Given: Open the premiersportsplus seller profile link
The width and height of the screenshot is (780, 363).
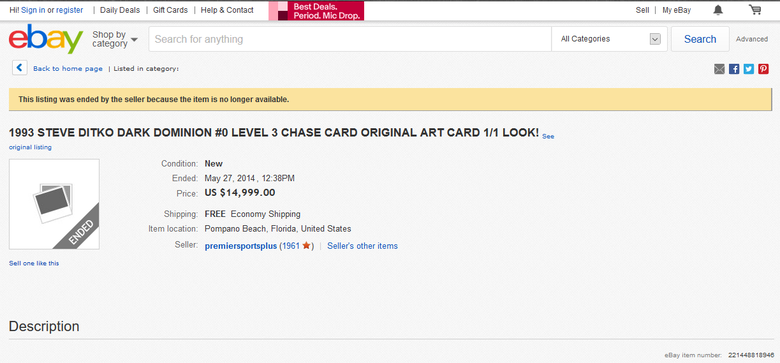Looking at the screenshot, I should coord(241,246).
